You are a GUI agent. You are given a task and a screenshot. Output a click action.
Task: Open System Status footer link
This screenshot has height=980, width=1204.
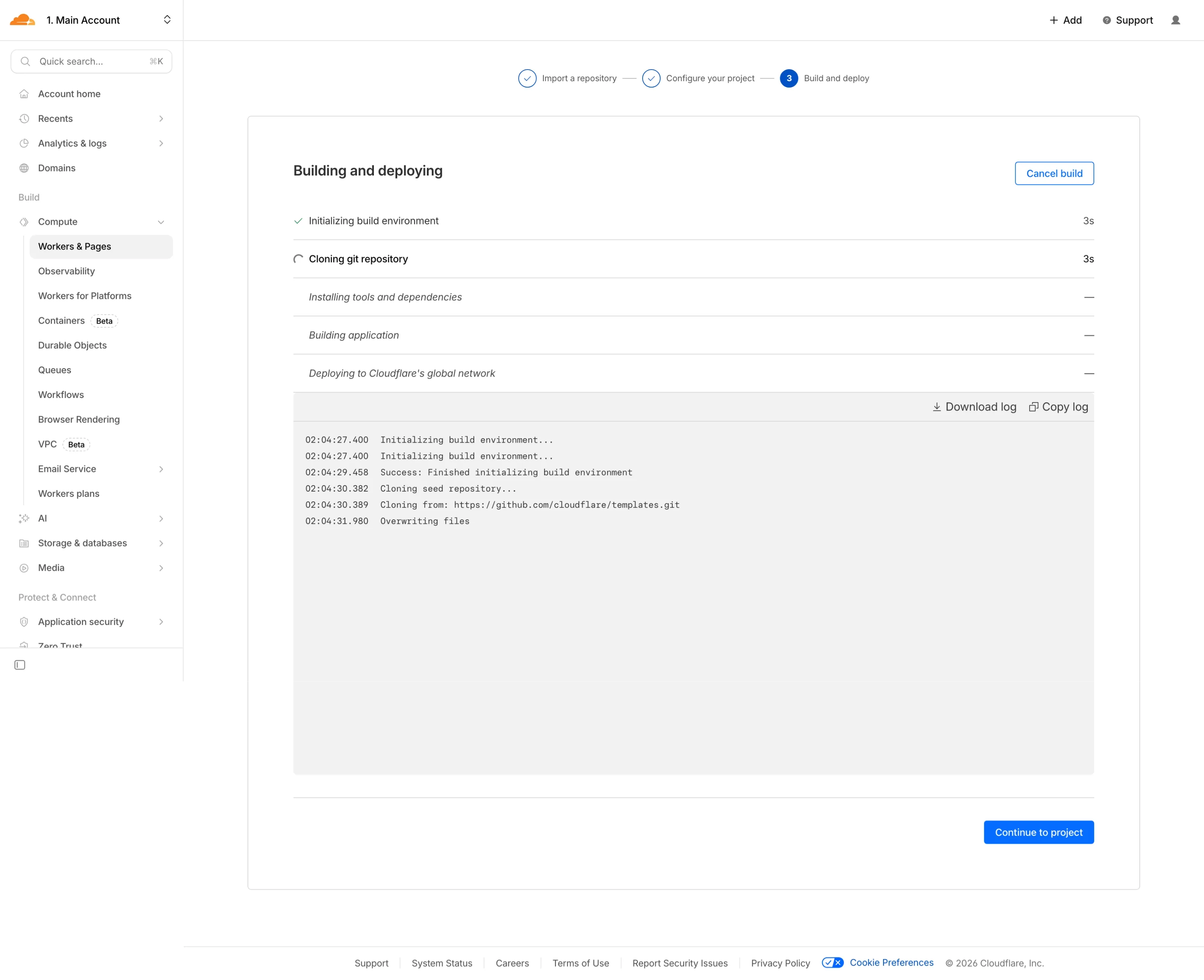(x=442, y=963)
